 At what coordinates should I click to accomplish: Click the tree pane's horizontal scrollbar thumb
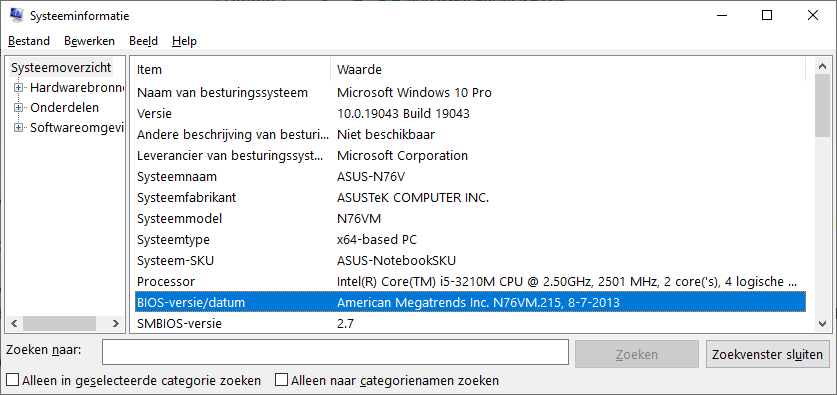59,323
